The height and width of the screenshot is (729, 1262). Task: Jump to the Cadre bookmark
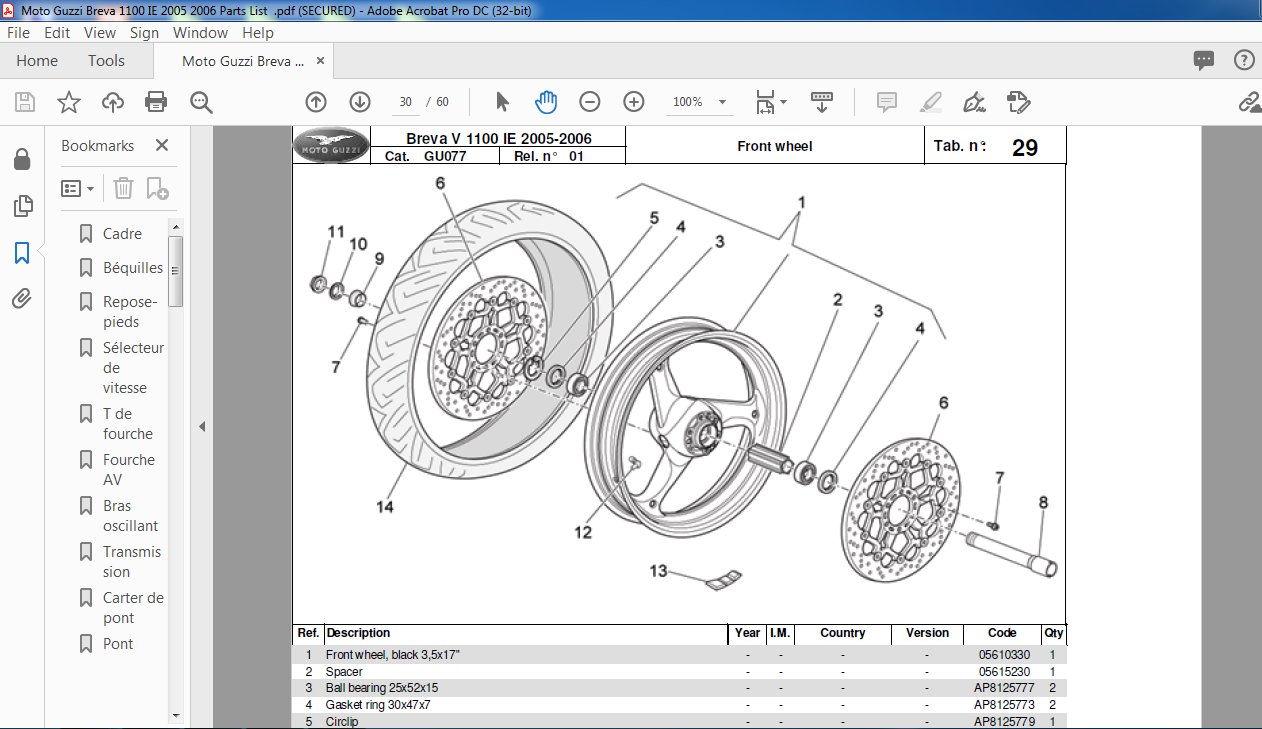122,234
